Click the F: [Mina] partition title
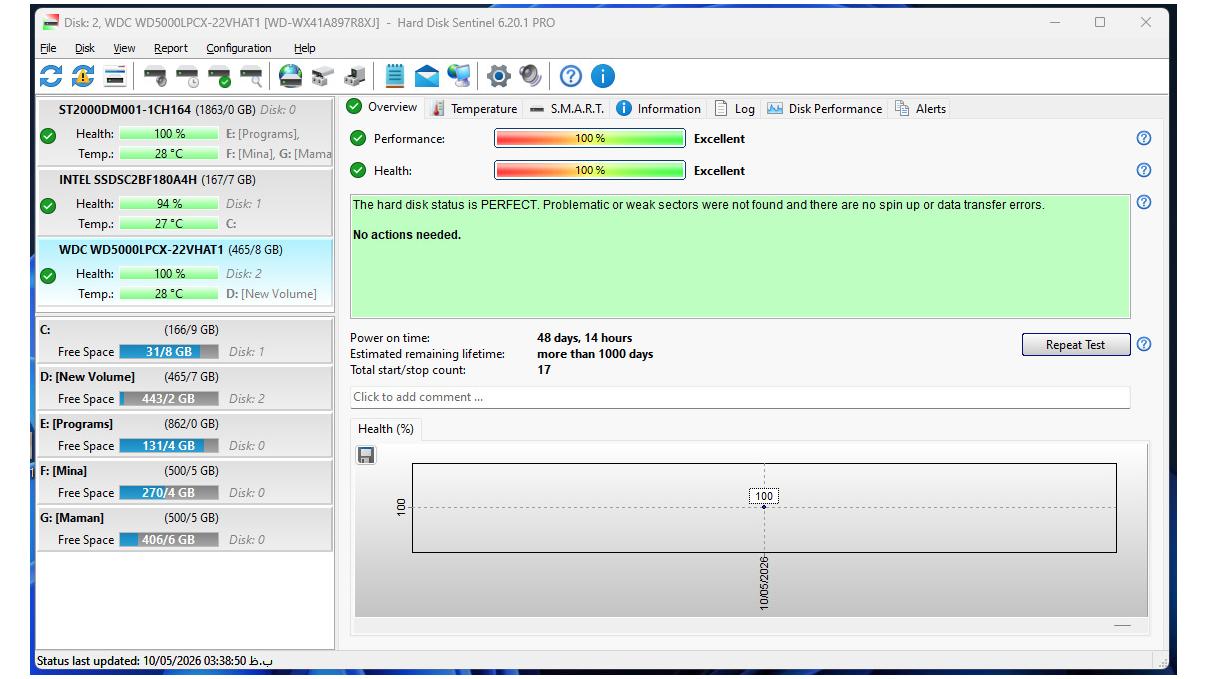 (x=63, y=471)
